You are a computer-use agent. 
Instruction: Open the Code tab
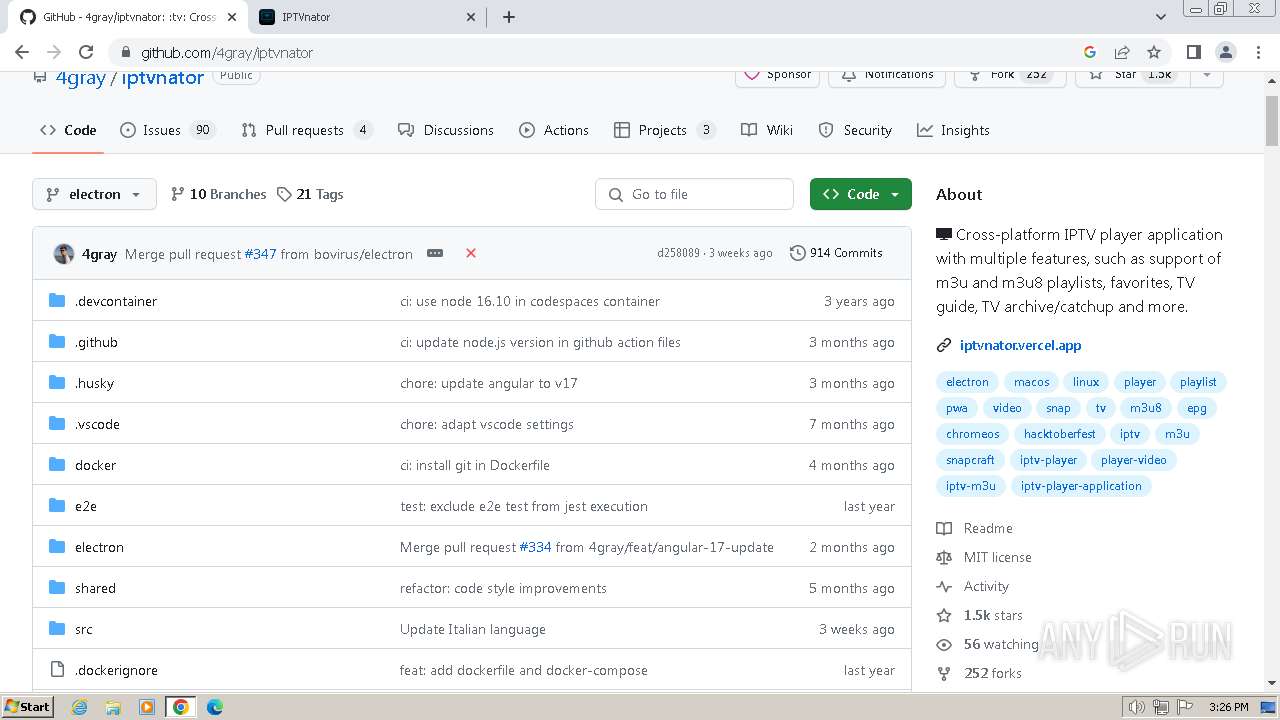pyautogui.click(x=68, y=130)
